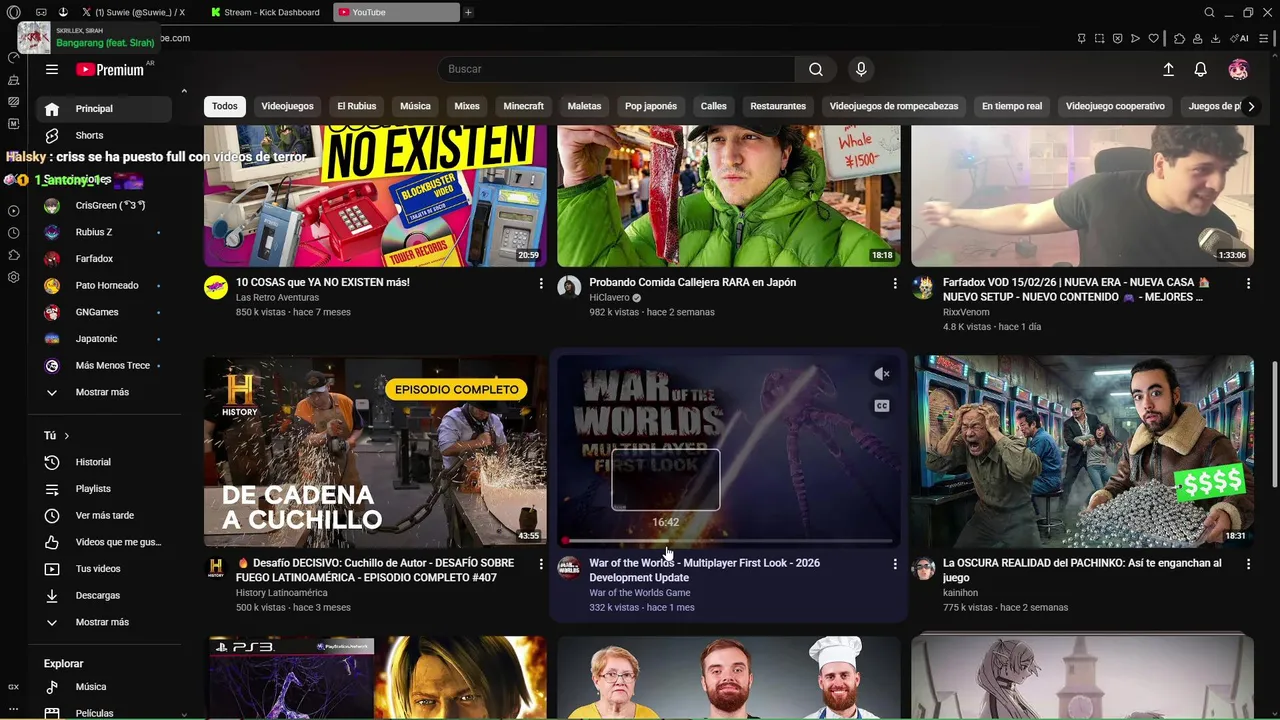Open the GNGames subscription channel

coord(104,312)
